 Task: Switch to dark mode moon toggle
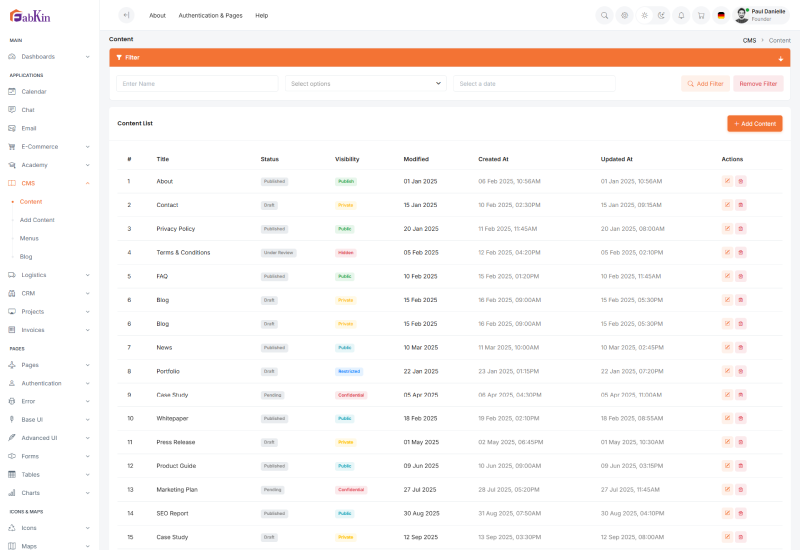pos(661,15)
